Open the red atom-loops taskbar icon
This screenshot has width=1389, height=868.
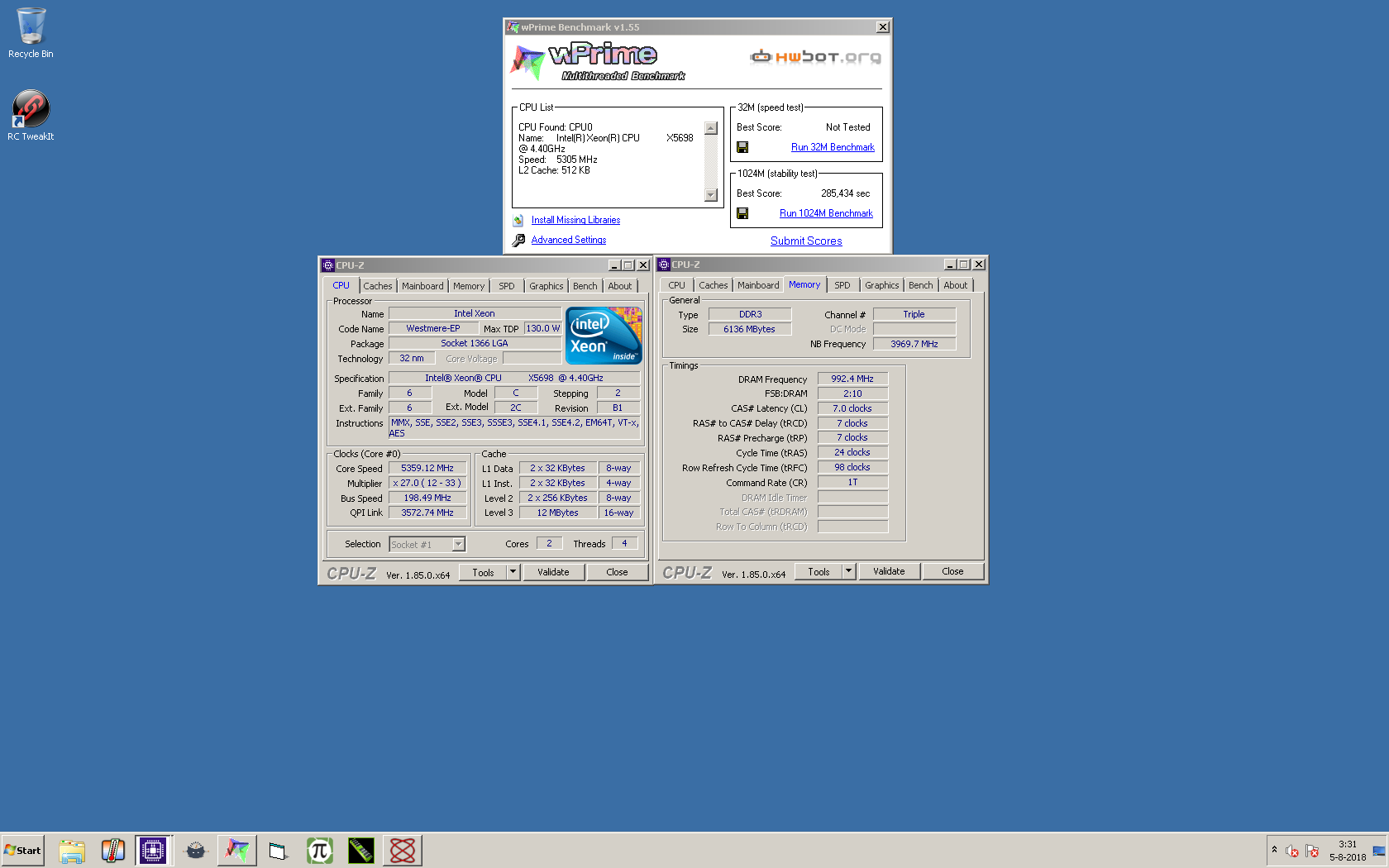point(403,850)
